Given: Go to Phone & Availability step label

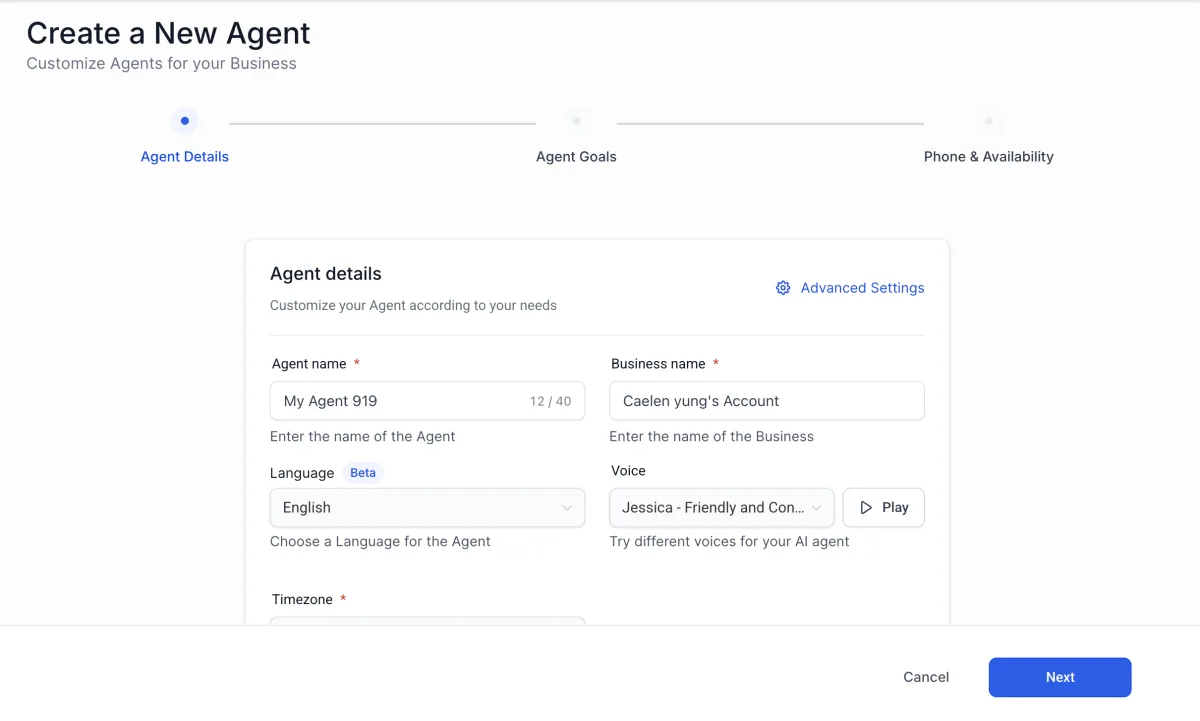Looking at the screenshot, I should [x=989, y=157].
